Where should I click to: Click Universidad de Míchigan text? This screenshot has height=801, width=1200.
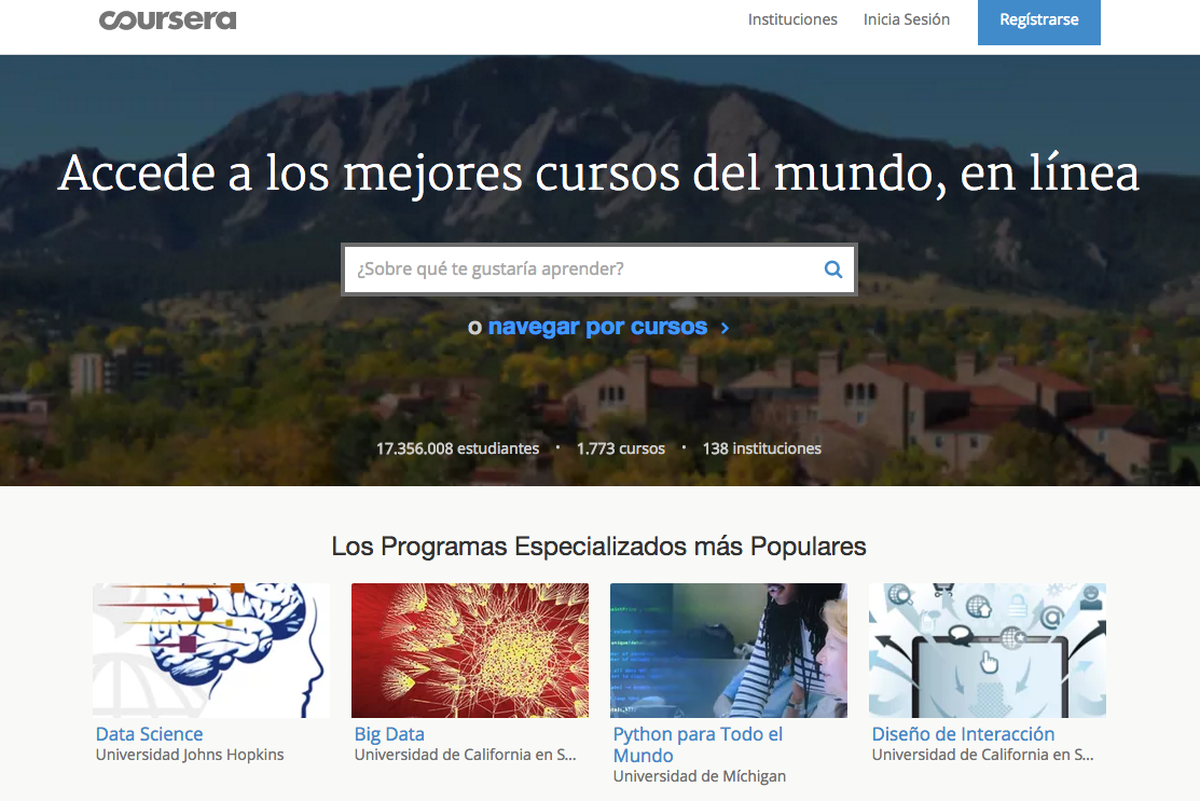pyautogui.click(x=700, y=776)
